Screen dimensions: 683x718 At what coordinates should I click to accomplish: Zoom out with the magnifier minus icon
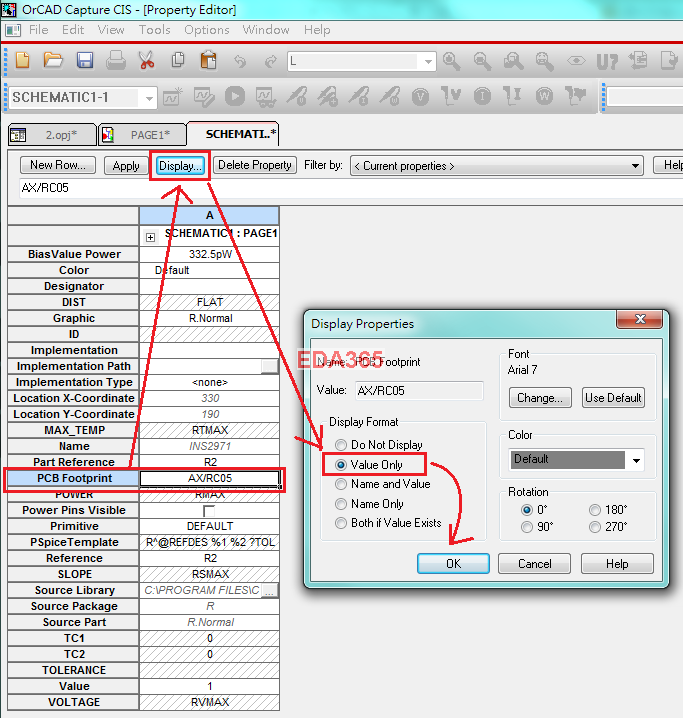[x=482, y=60]
